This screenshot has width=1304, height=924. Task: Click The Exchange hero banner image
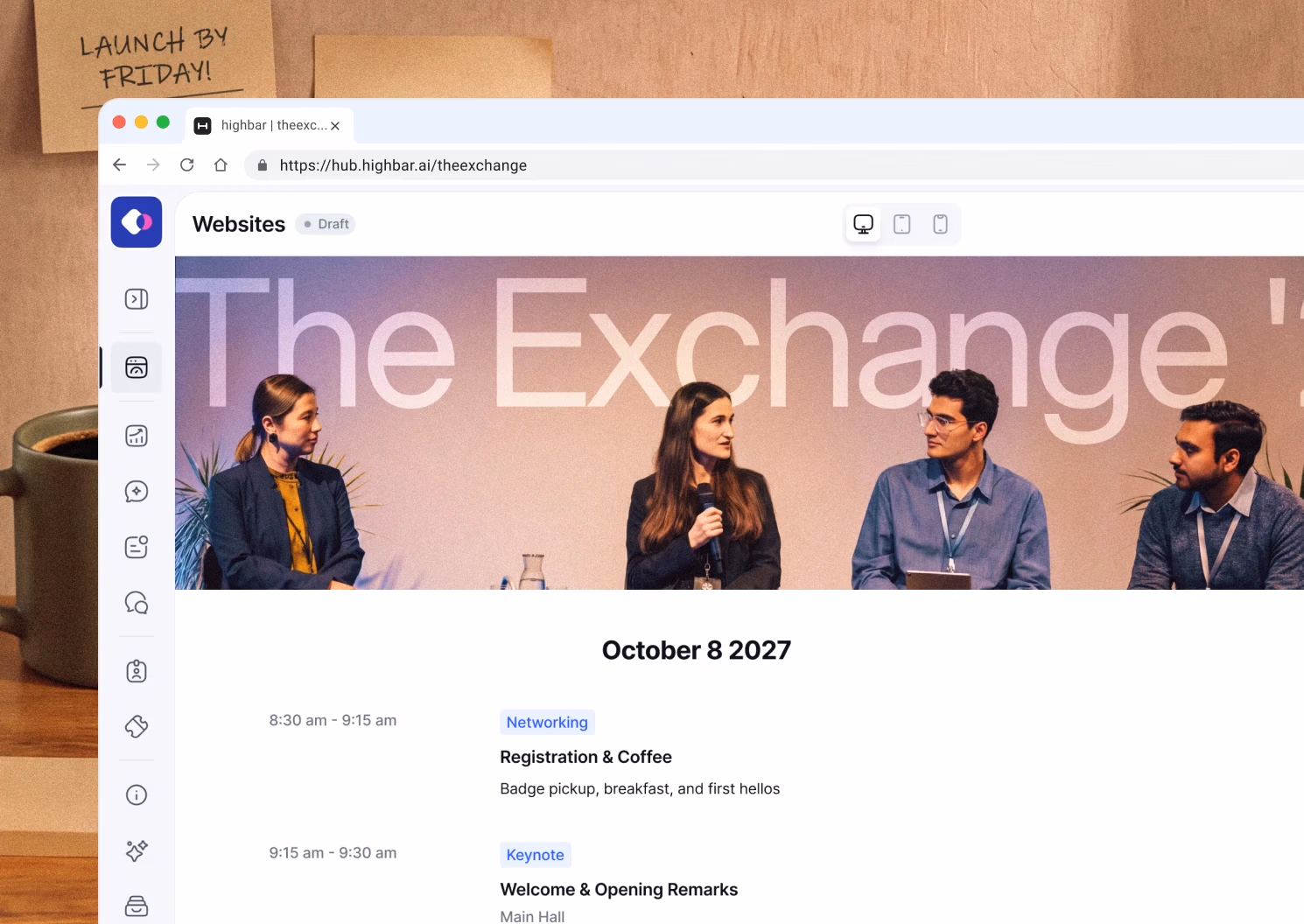[x=740, y=423]
